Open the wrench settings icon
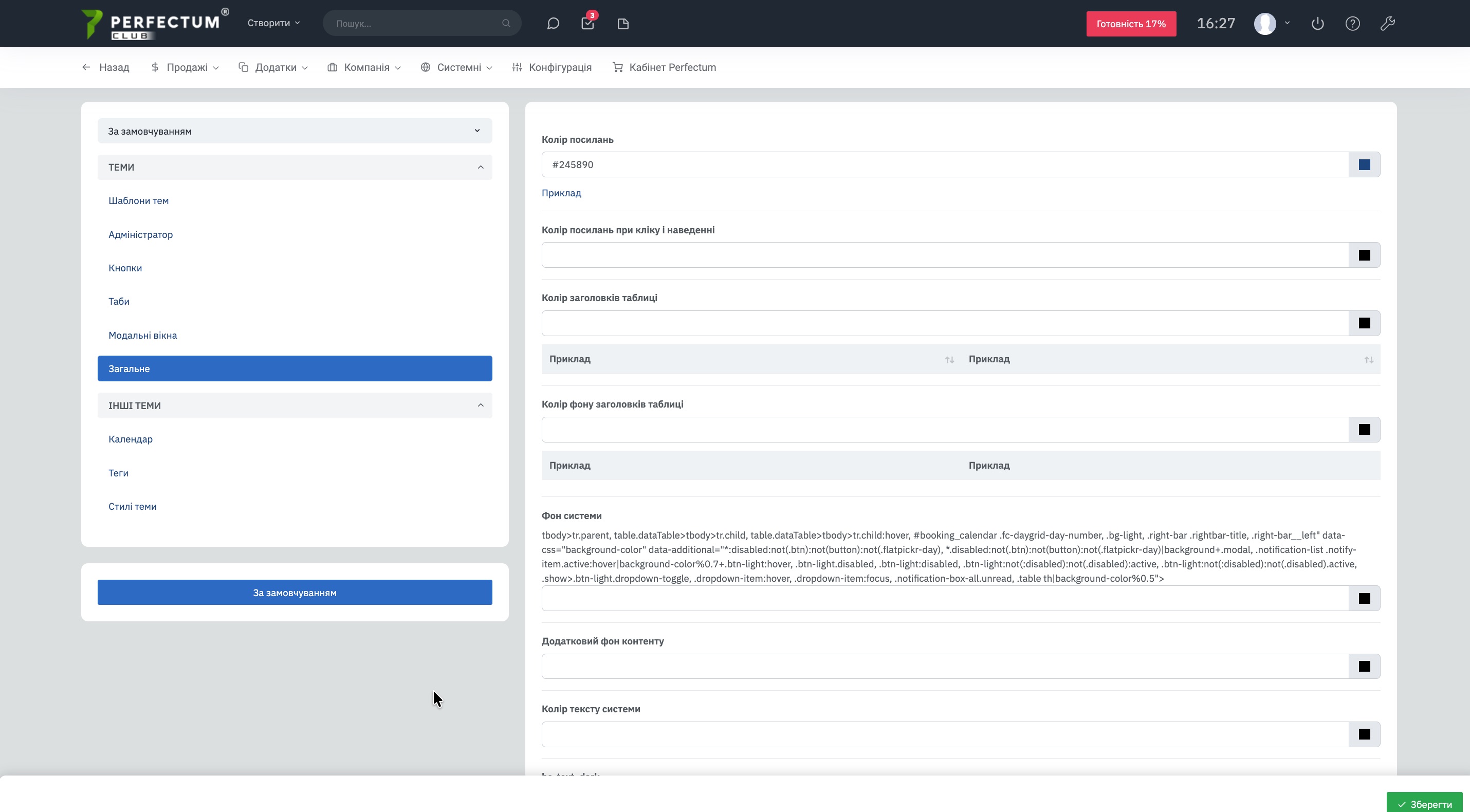 pyautogui.click(x=1387, y=24)
